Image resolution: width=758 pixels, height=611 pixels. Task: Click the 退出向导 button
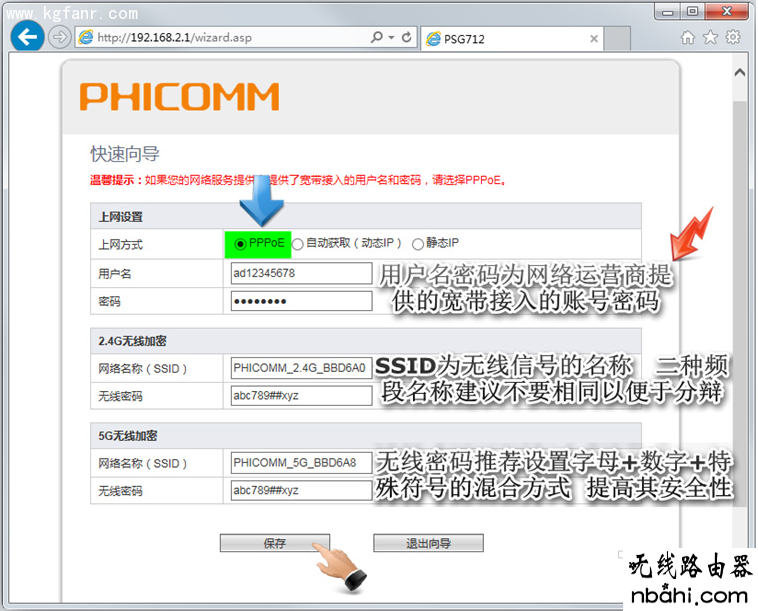tap(428, 543)
